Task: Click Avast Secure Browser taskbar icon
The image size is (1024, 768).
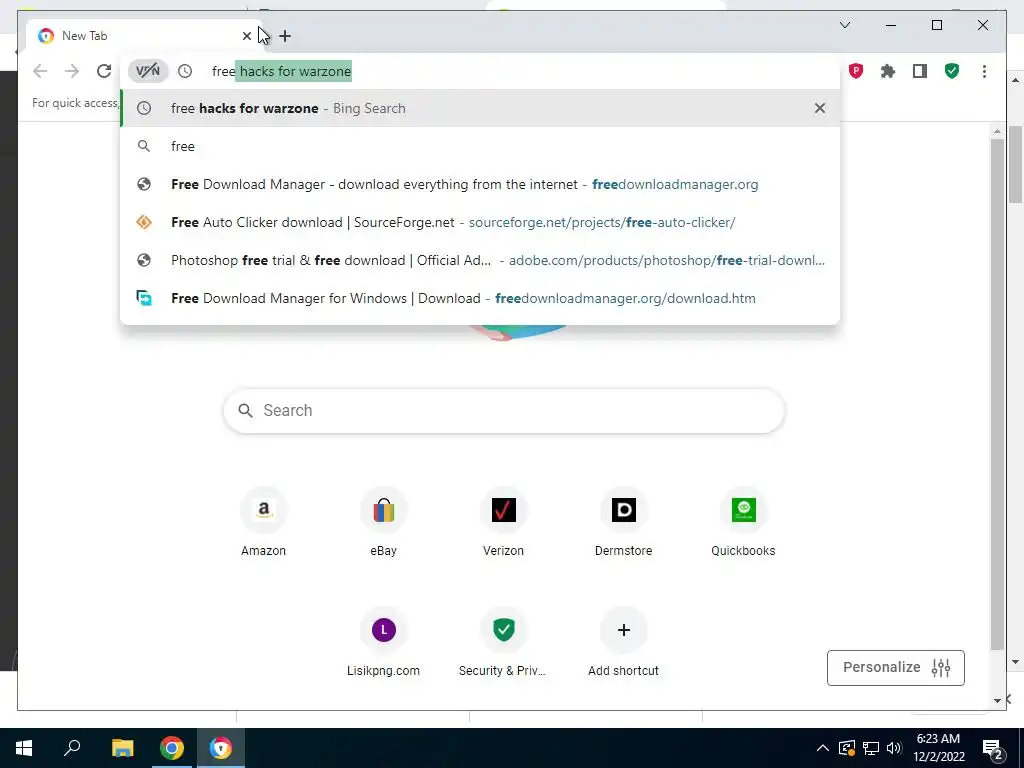Action: point(221,748)
